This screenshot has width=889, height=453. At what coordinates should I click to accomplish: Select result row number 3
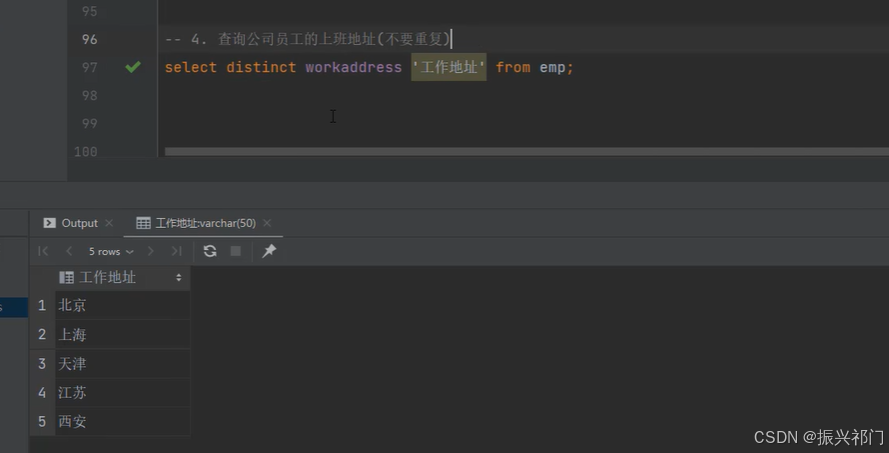pos(42,363)
